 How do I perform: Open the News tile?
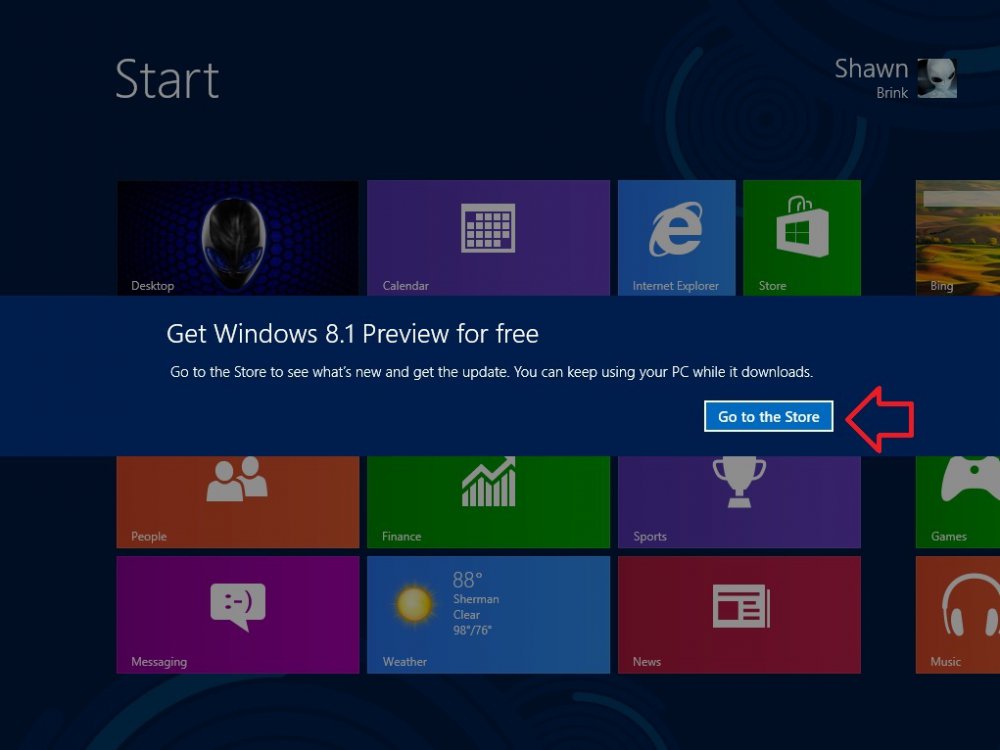point(739,615)
